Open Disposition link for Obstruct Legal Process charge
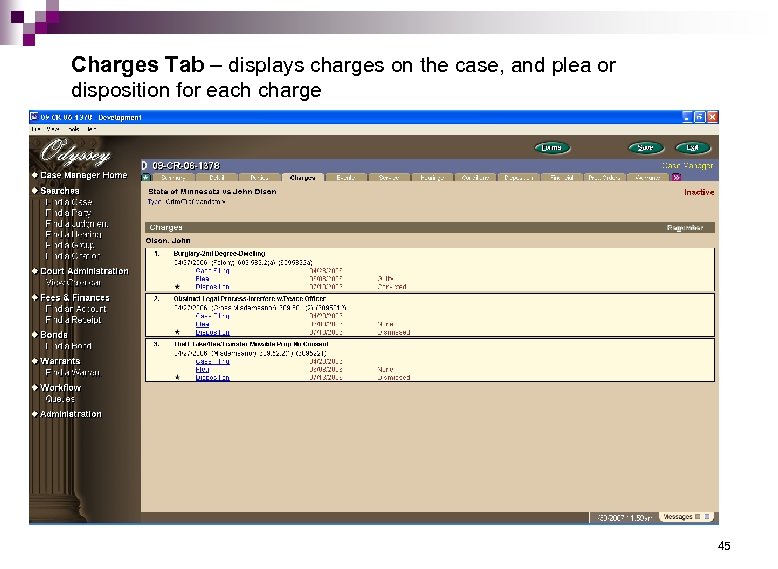Viewport: 778px width, 569px height. (212, 332)
